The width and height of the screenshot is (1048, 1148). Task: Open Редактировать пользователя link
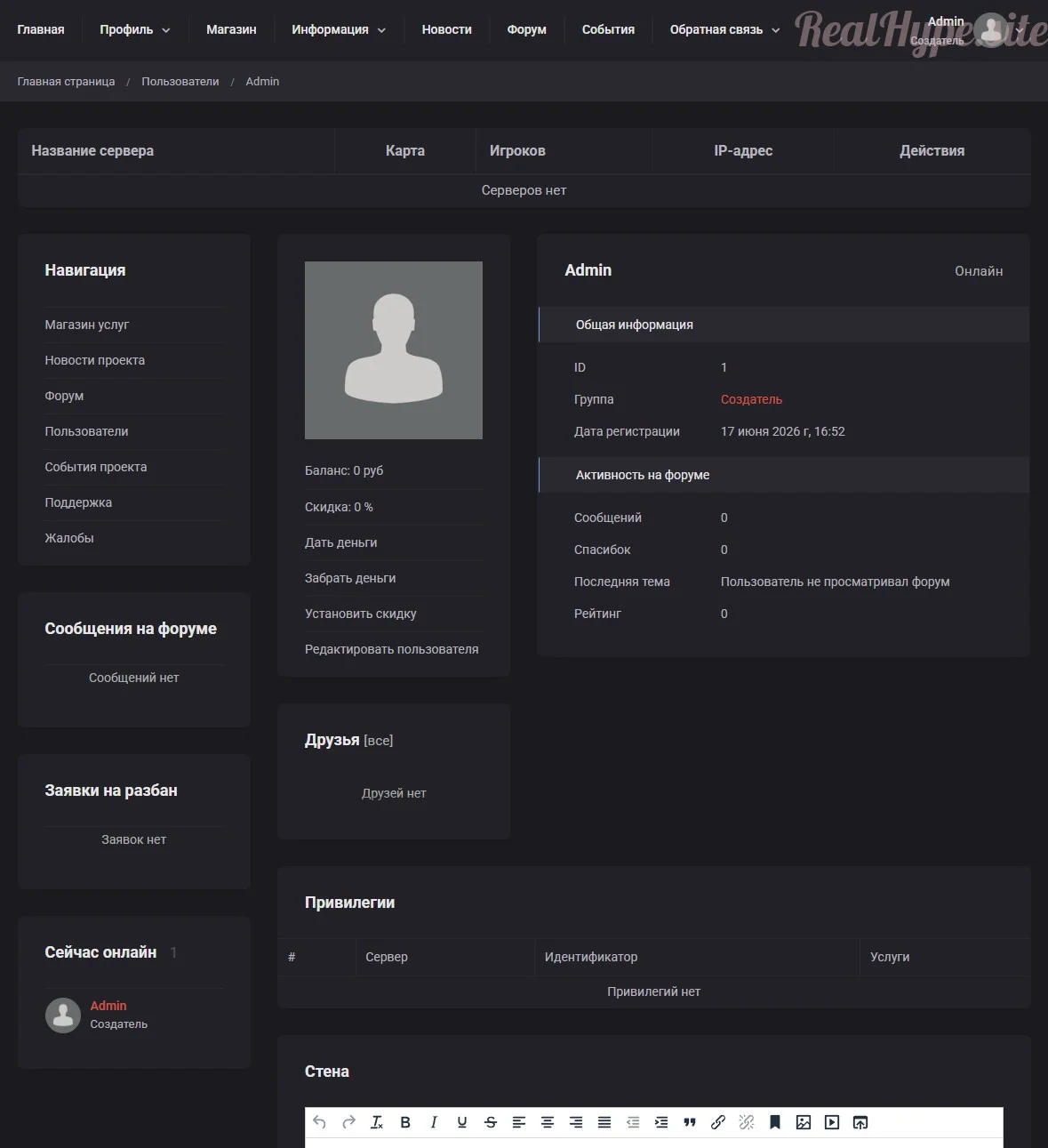click(392, 649)
